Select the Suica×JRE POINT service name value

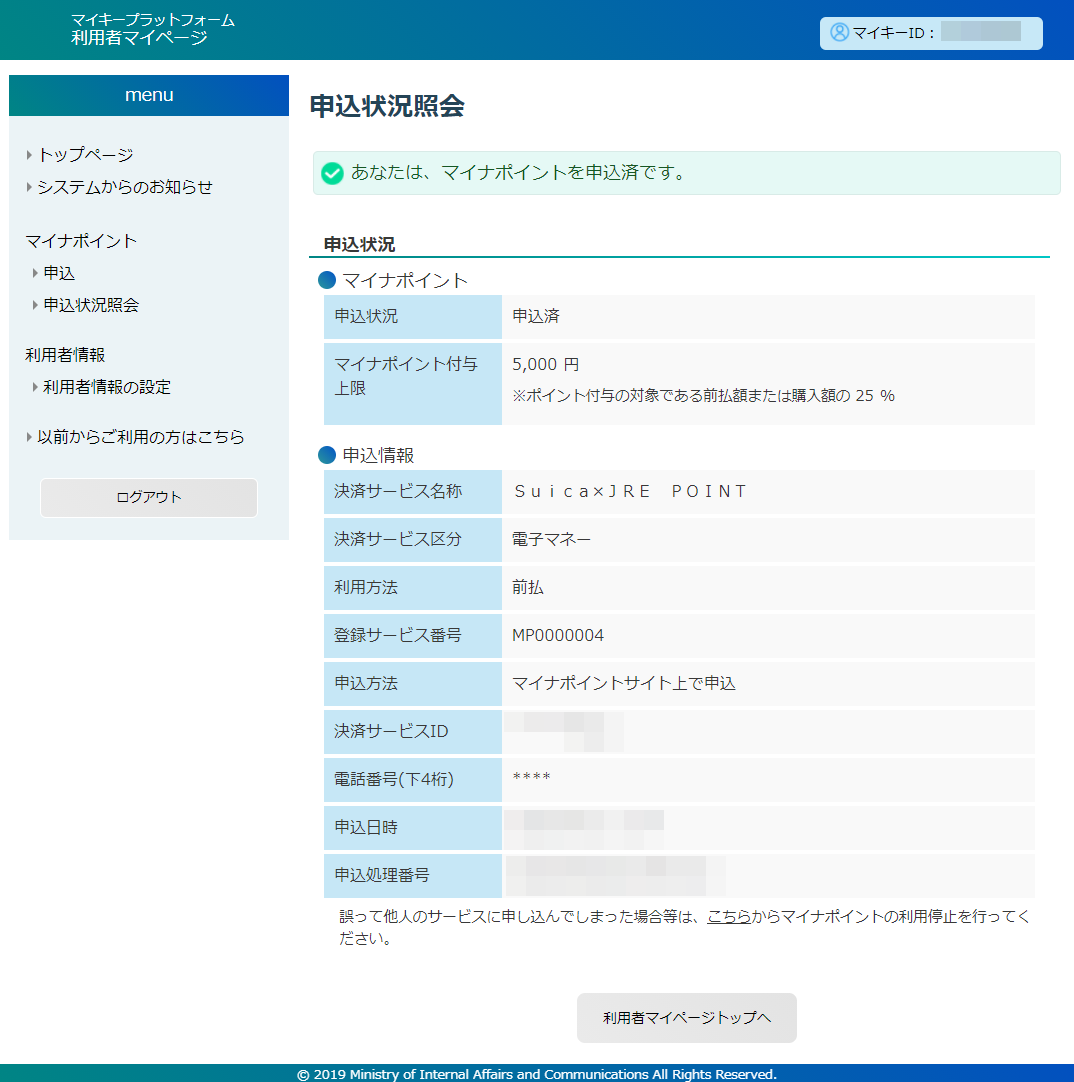629,491
